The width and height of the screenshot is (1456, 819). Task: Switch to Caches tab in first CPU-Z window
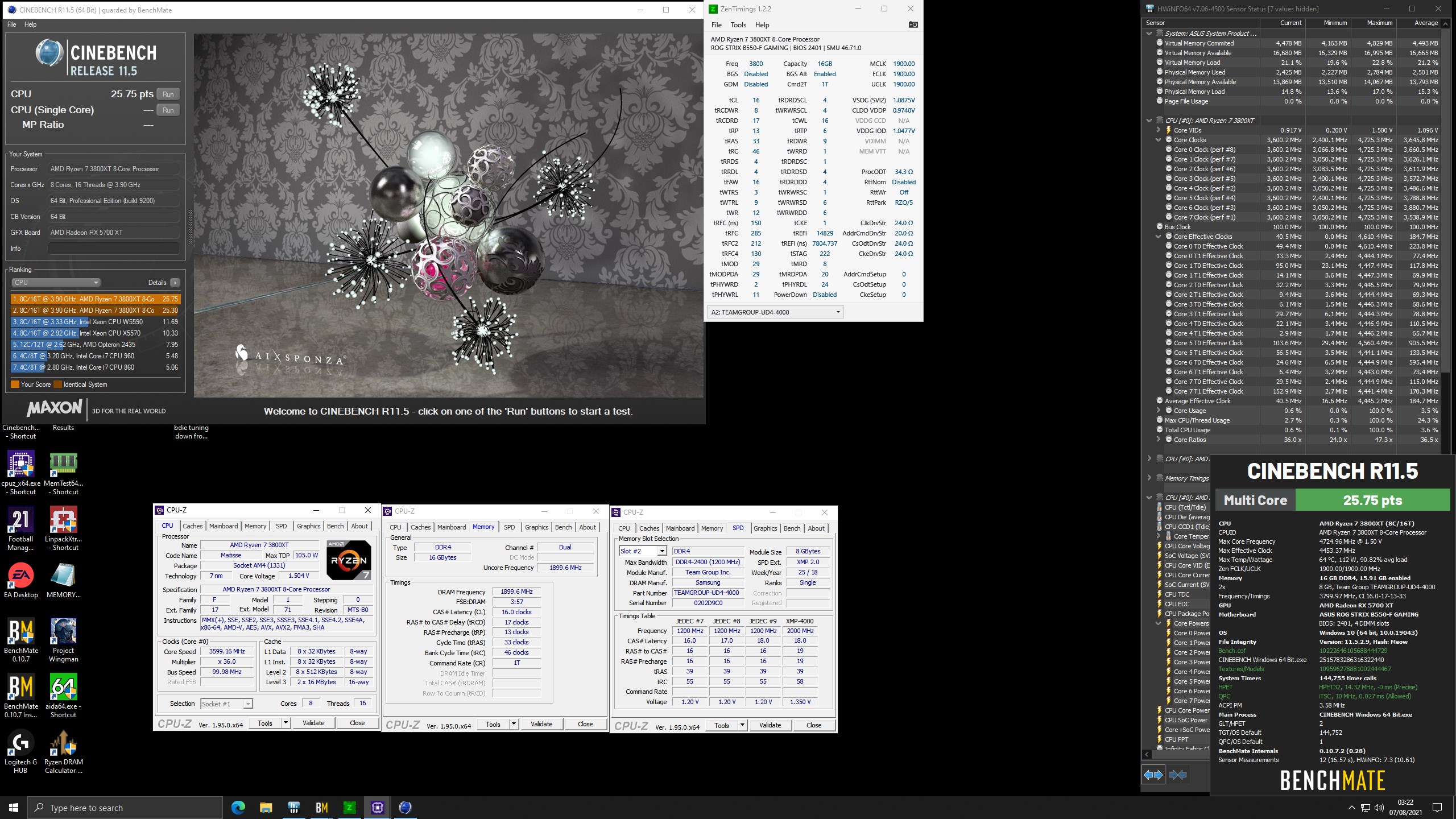[193, 526]
